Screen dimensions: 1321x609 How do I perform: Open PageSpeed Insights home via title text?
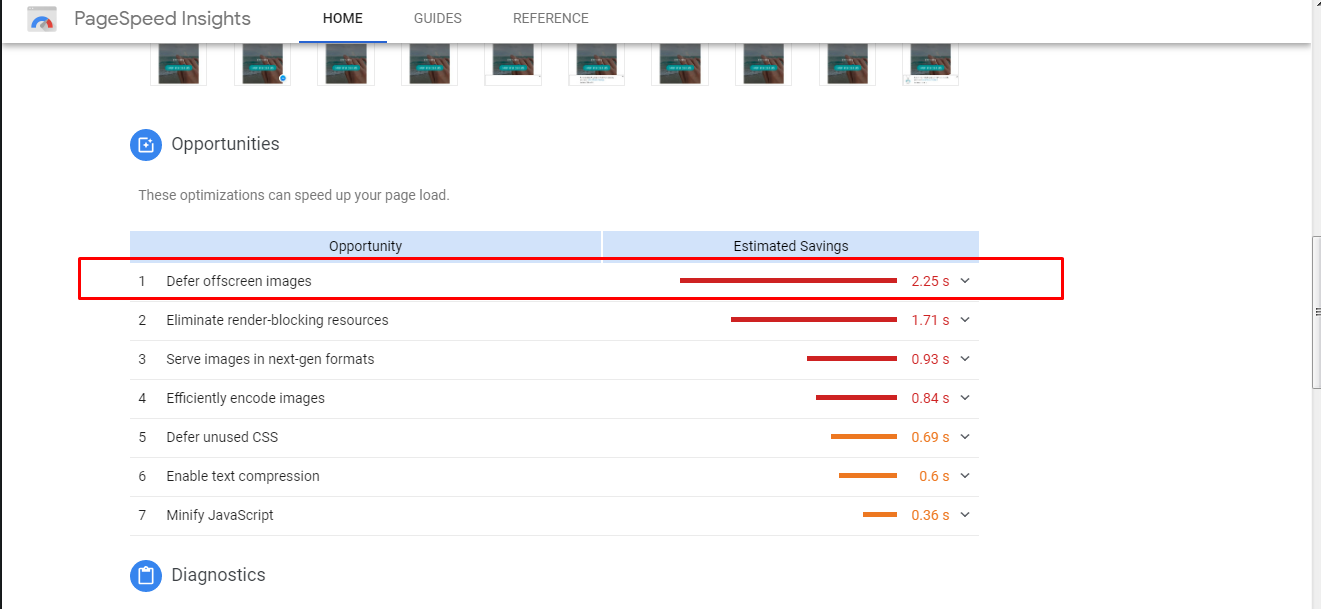(162, 18)
